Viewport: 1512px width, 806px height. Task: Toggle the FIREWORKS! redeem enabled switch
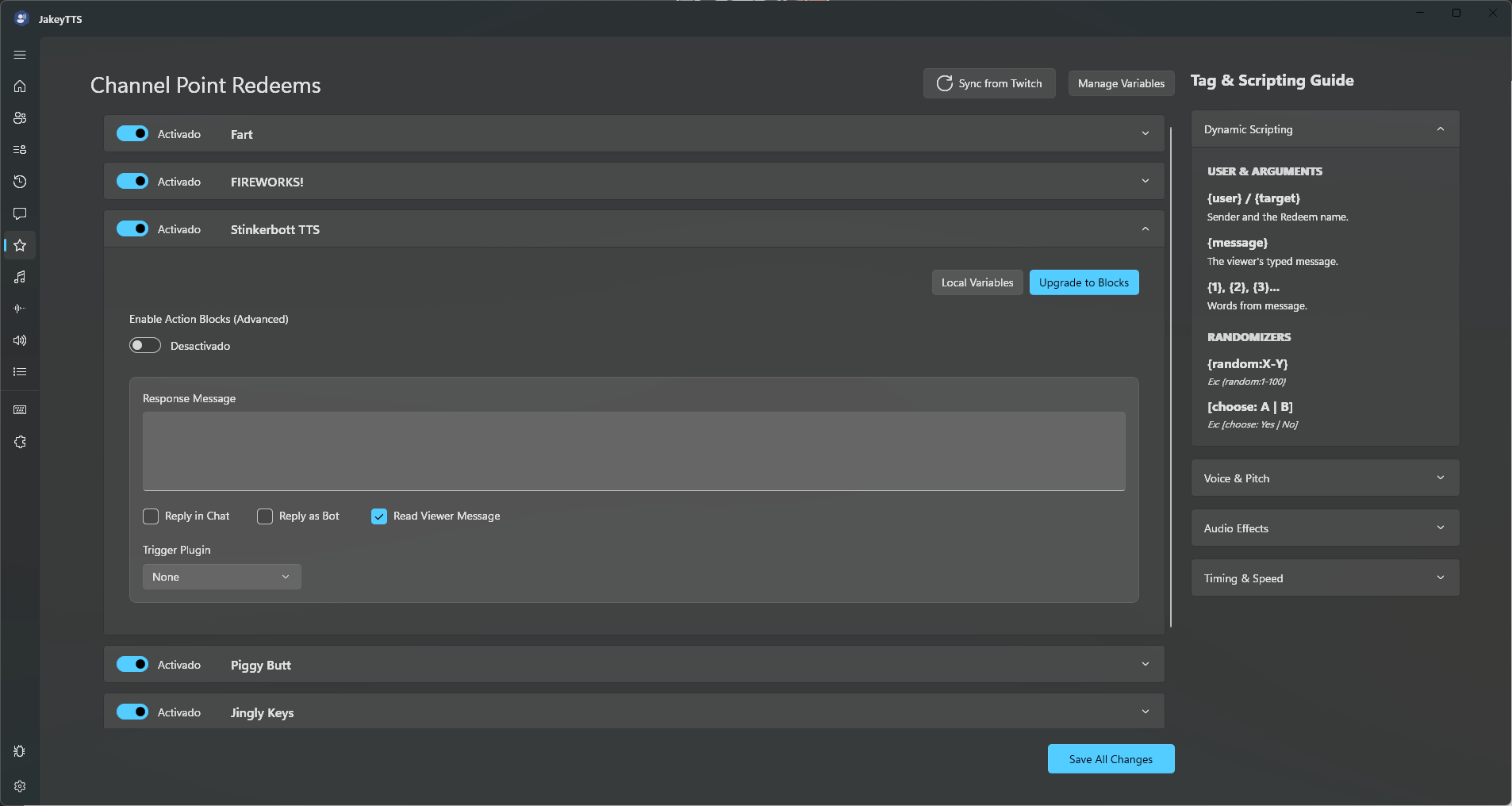(132, 181)
